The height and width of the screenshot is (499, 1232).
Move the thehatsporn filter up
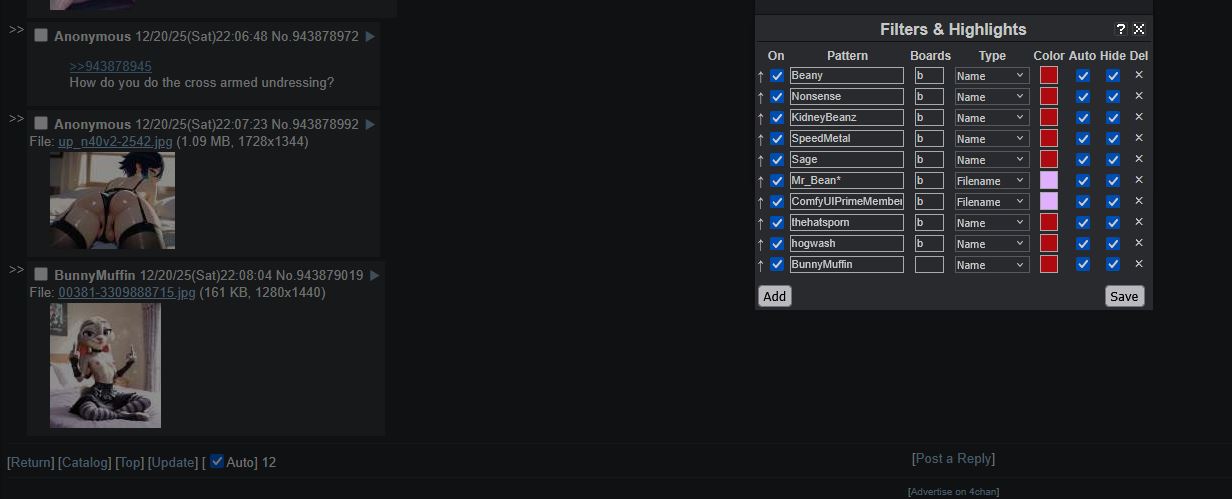[x=761, y=223]
